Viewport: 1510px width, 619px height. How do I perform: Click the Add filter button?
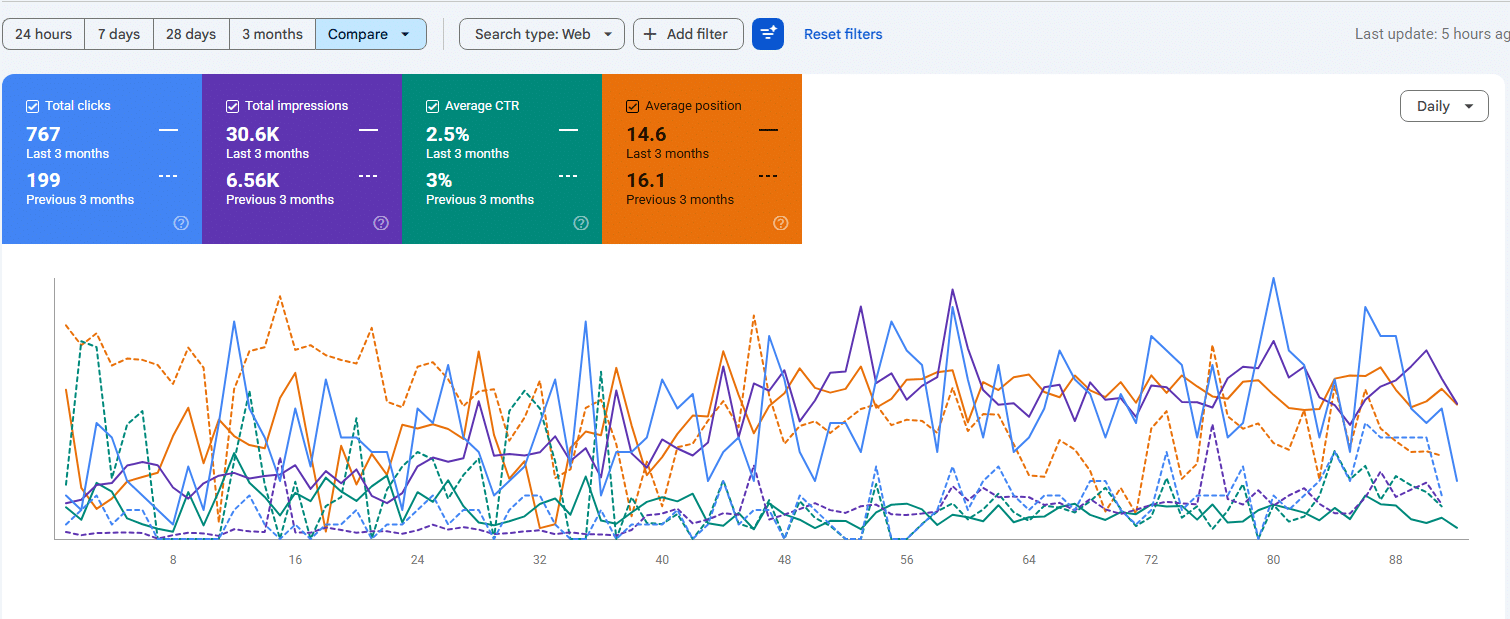[688, 34]
